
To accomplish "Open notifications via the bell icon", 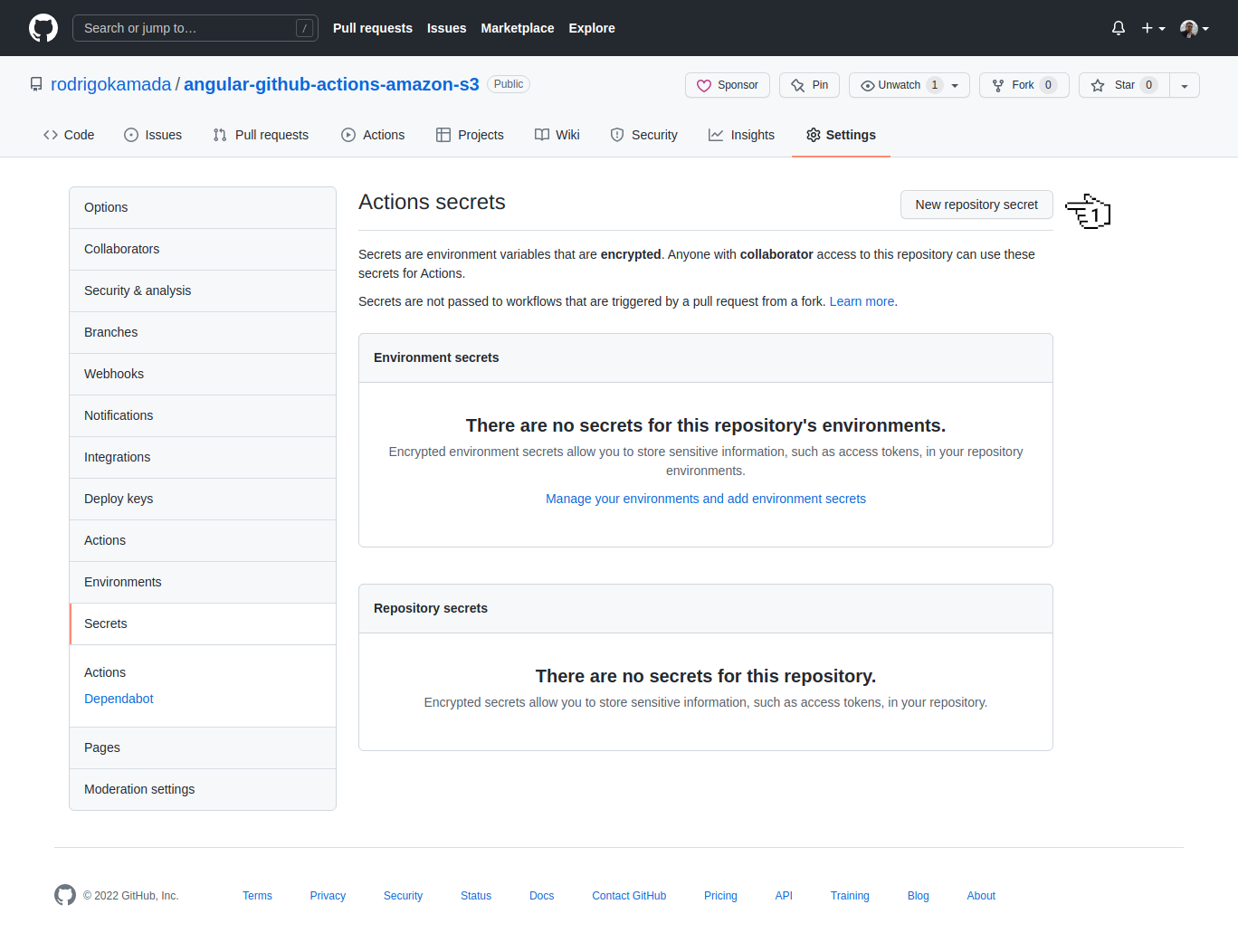I will pos(1118,28).
